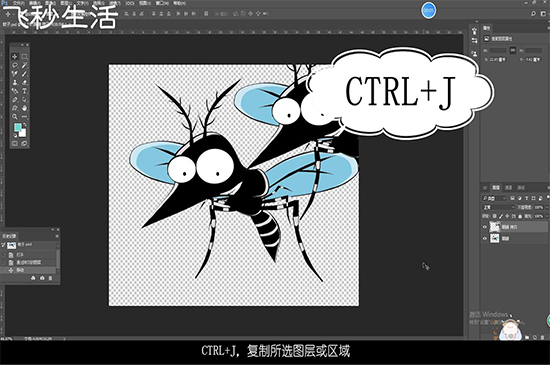Select the 通过拷贝的图层 history state

(28, 263)
